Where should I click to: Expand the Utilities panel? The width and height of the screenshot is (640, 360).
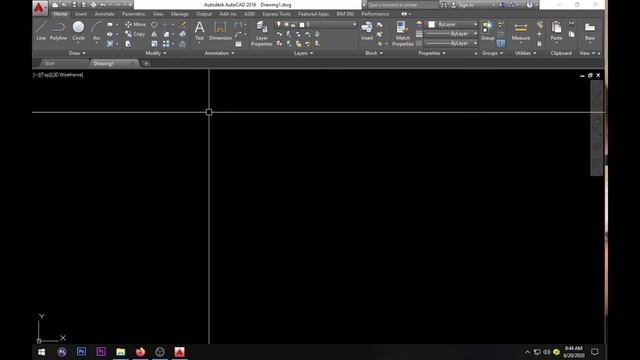[x=525, y=53]
